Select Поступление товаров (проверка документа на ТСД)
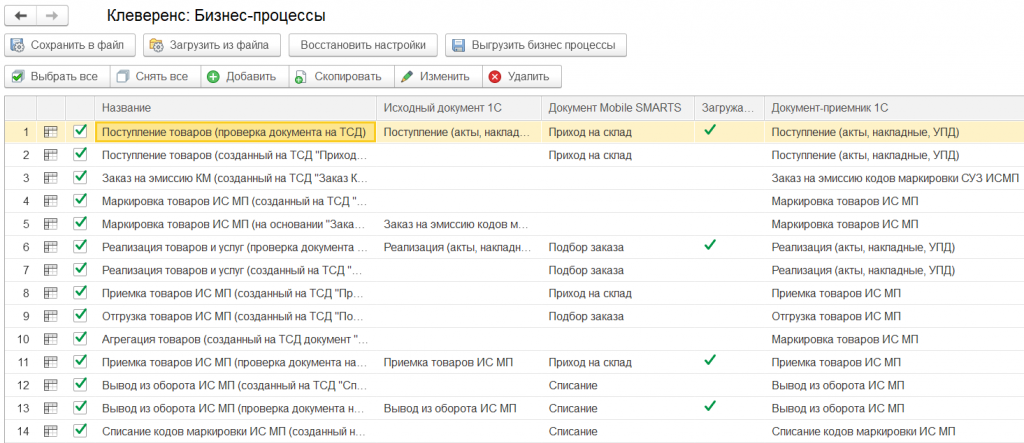 tap(235, 132)
